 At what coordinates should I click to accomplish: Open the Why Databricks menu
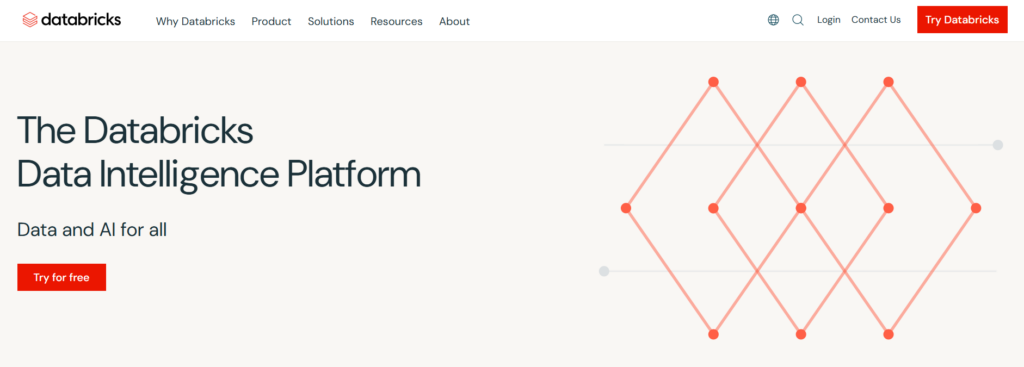(195, 21)
